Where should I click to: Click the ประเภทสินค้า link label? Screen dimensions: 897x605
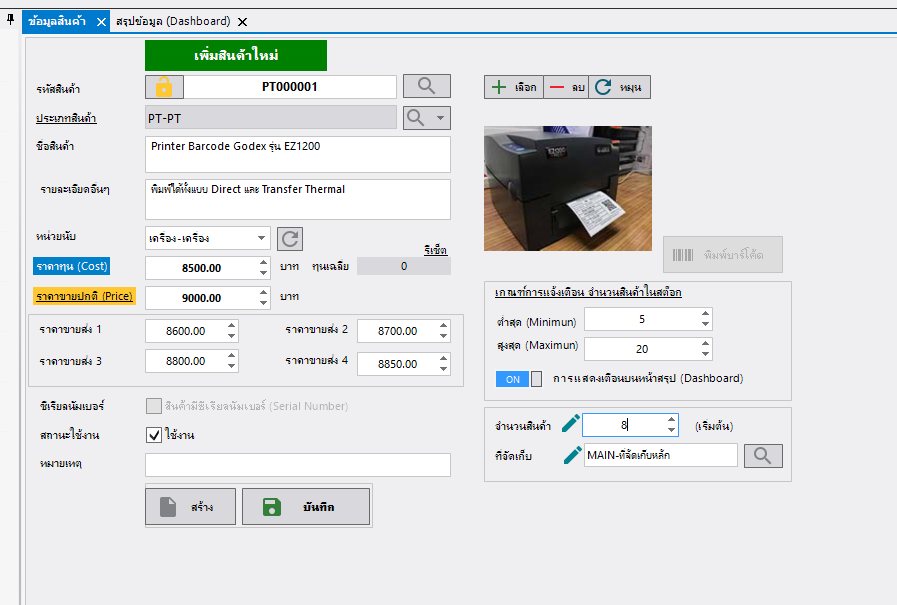pyautogui.click(x=66, y=118)
